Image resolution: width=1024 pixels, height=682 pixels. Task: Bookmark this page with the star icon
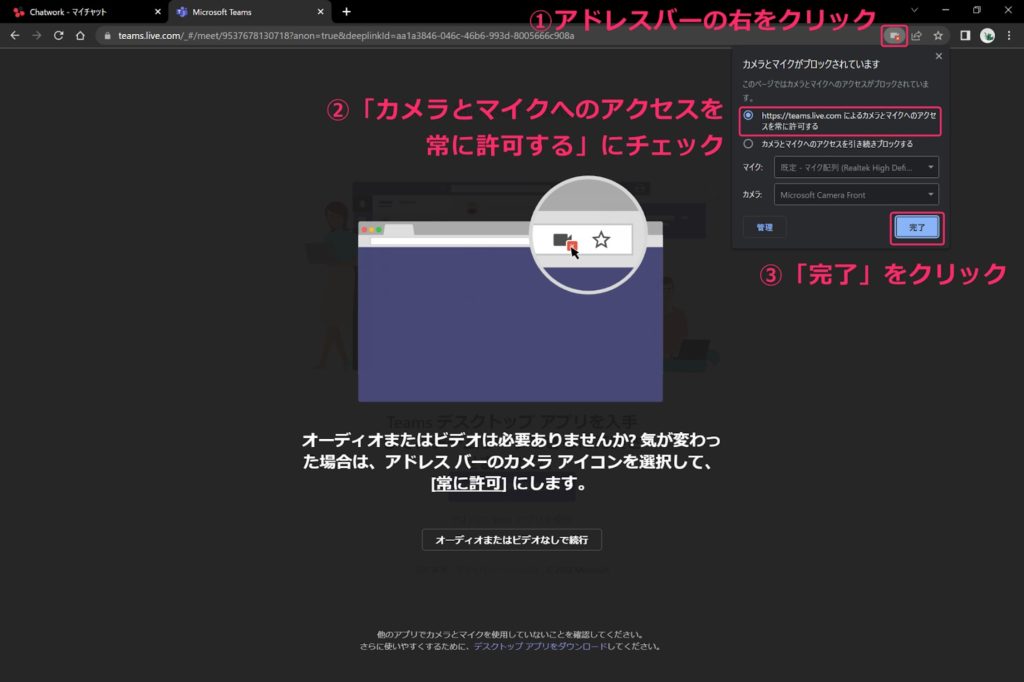click(938, 33)
